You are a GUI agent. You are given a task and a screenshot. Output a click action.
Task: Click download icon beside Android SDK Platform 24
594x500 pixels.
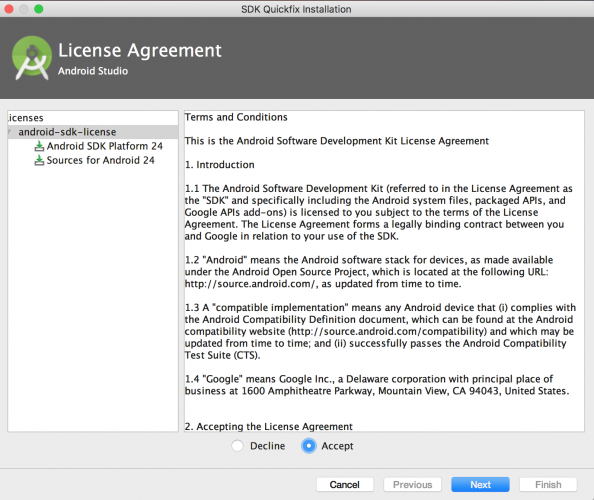[39, 146]
